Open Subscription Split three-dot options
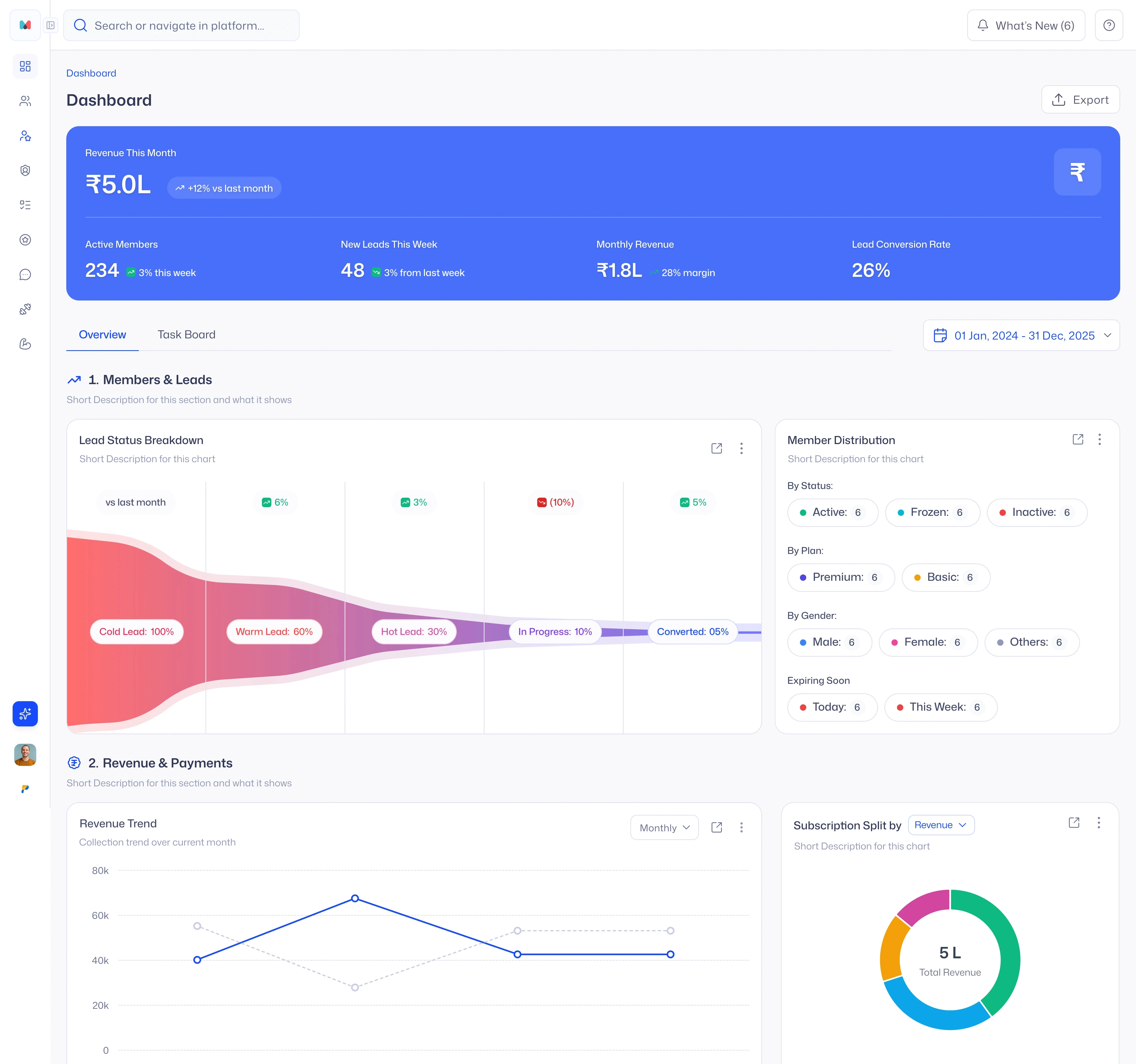Screen dimensions: 1136x1064 click(1098, 823)
